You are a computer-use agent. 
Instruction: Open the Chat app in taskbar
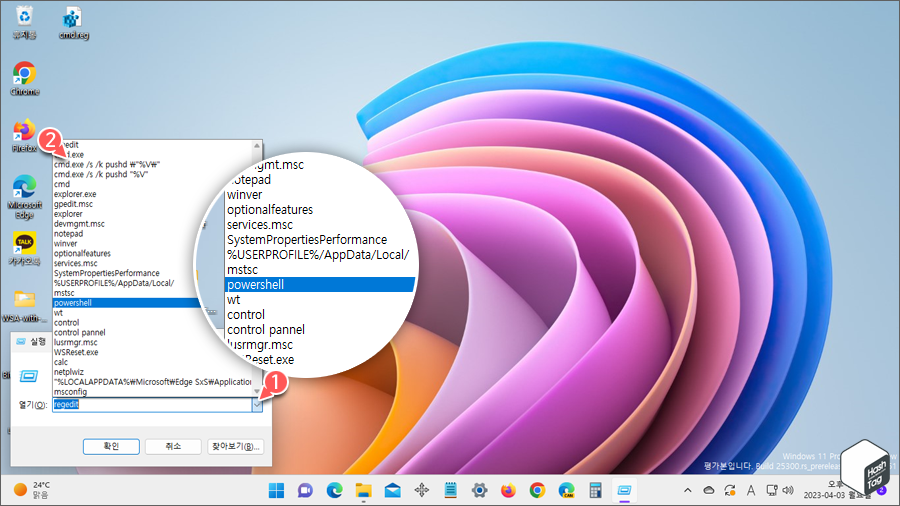pos(305,491)
